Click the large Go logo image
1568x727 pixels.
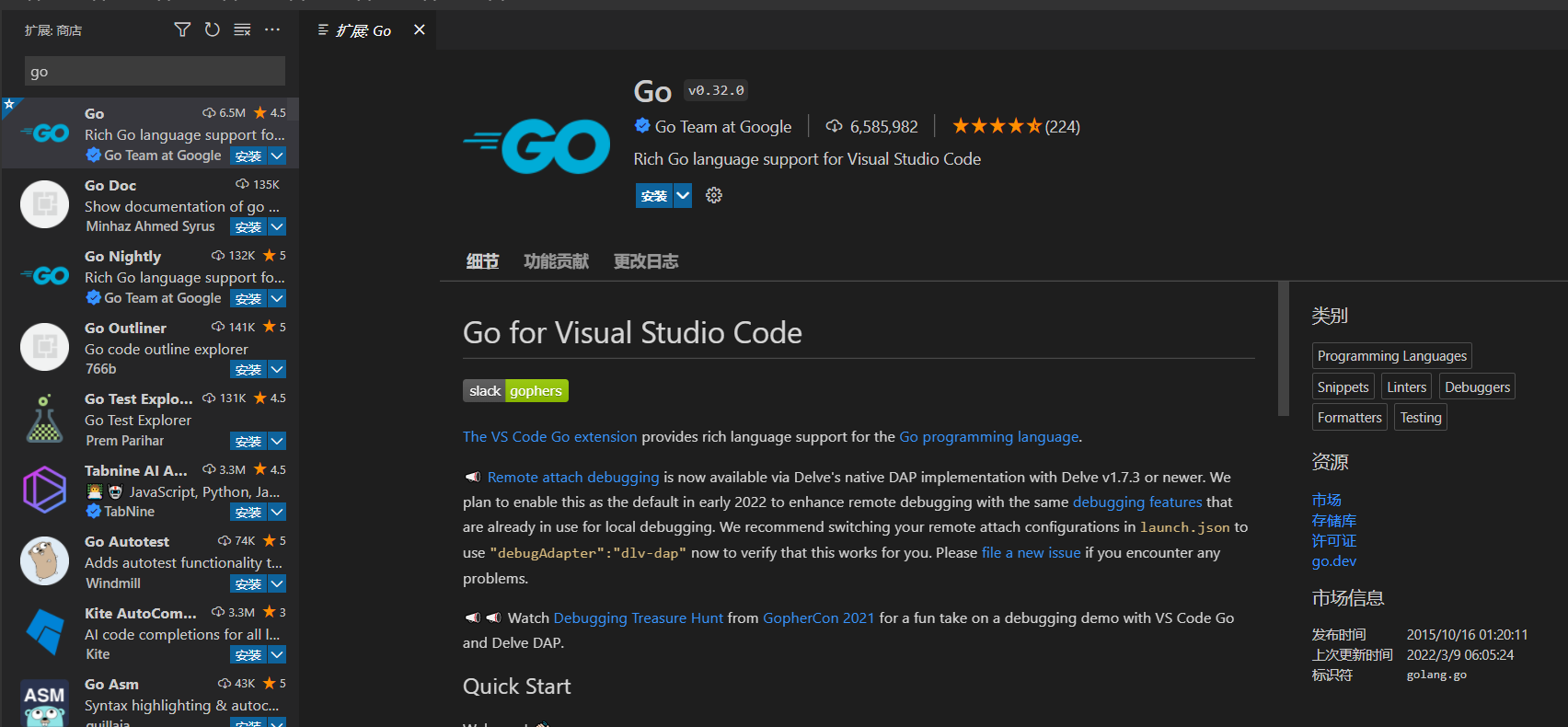[536, 146]
